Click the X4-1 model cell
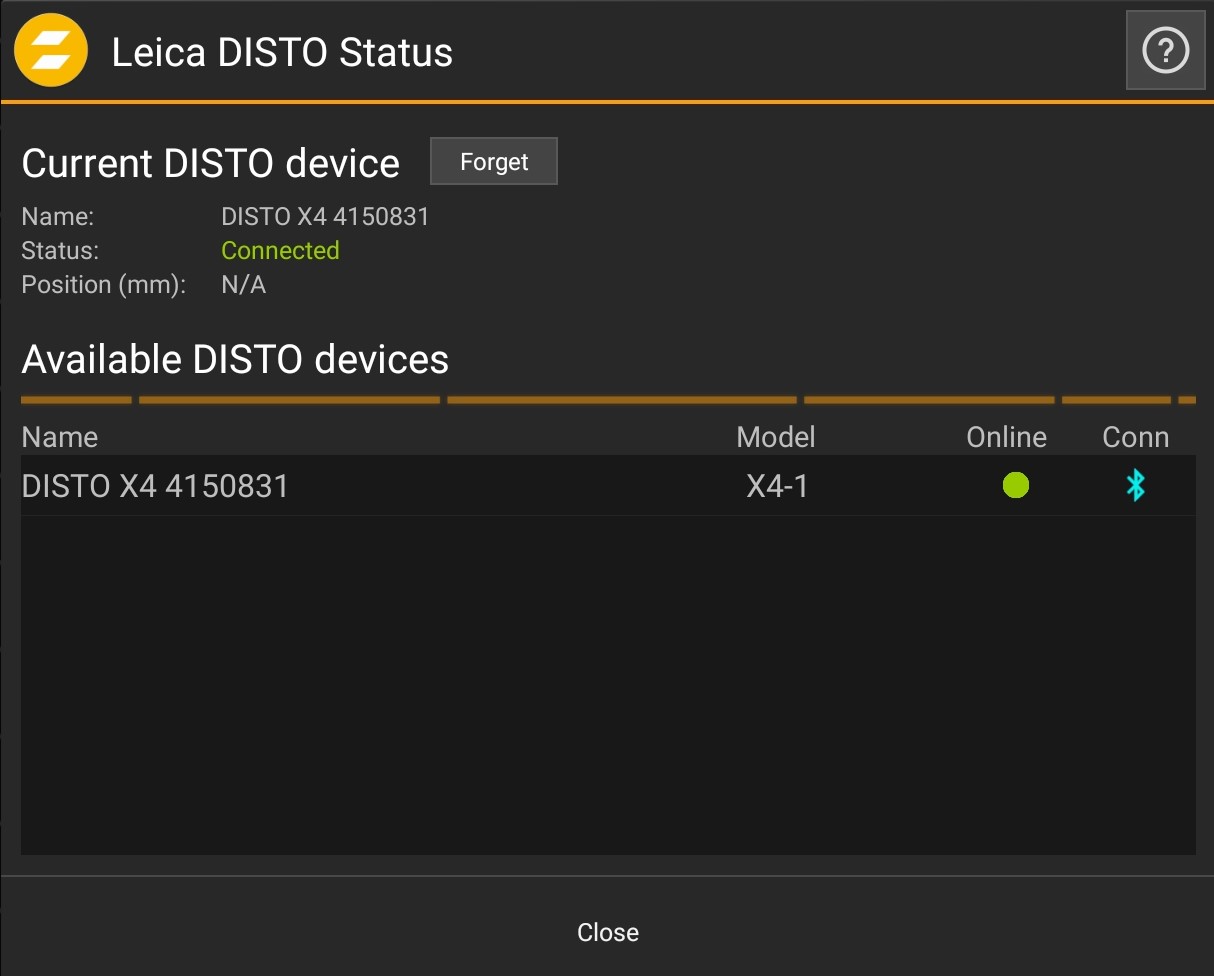 (x=777, y=486)
